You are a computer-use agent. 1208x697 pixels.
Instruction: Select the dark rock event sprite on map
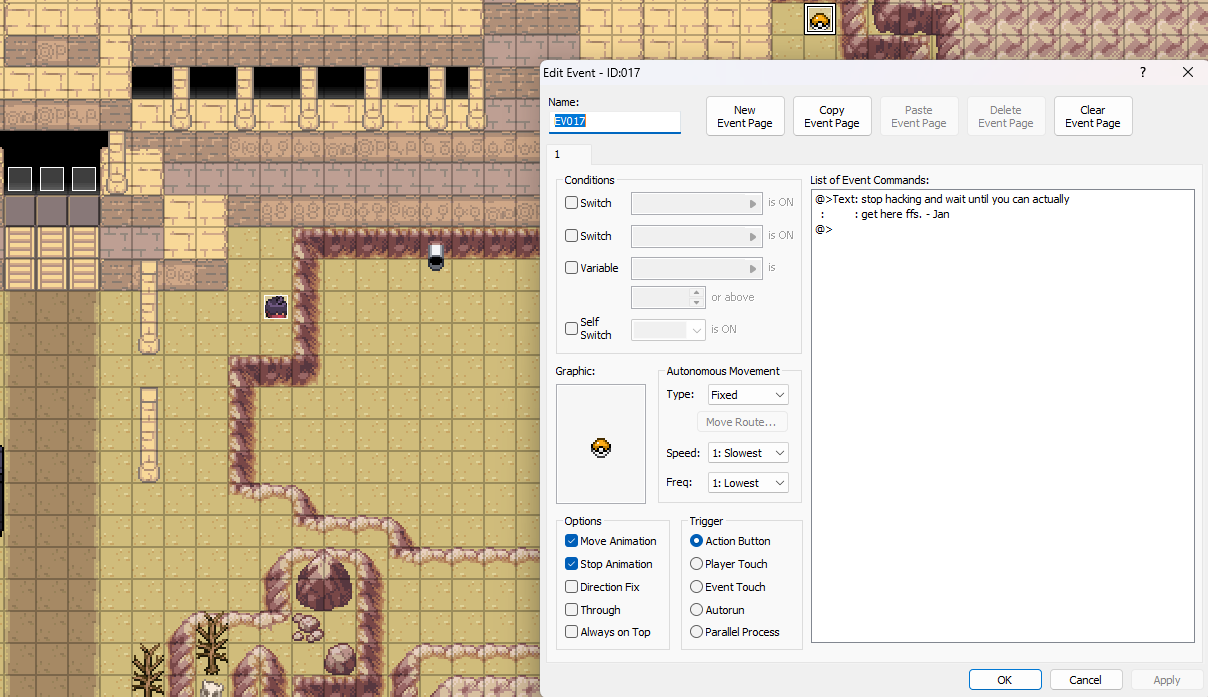(277, 307)
